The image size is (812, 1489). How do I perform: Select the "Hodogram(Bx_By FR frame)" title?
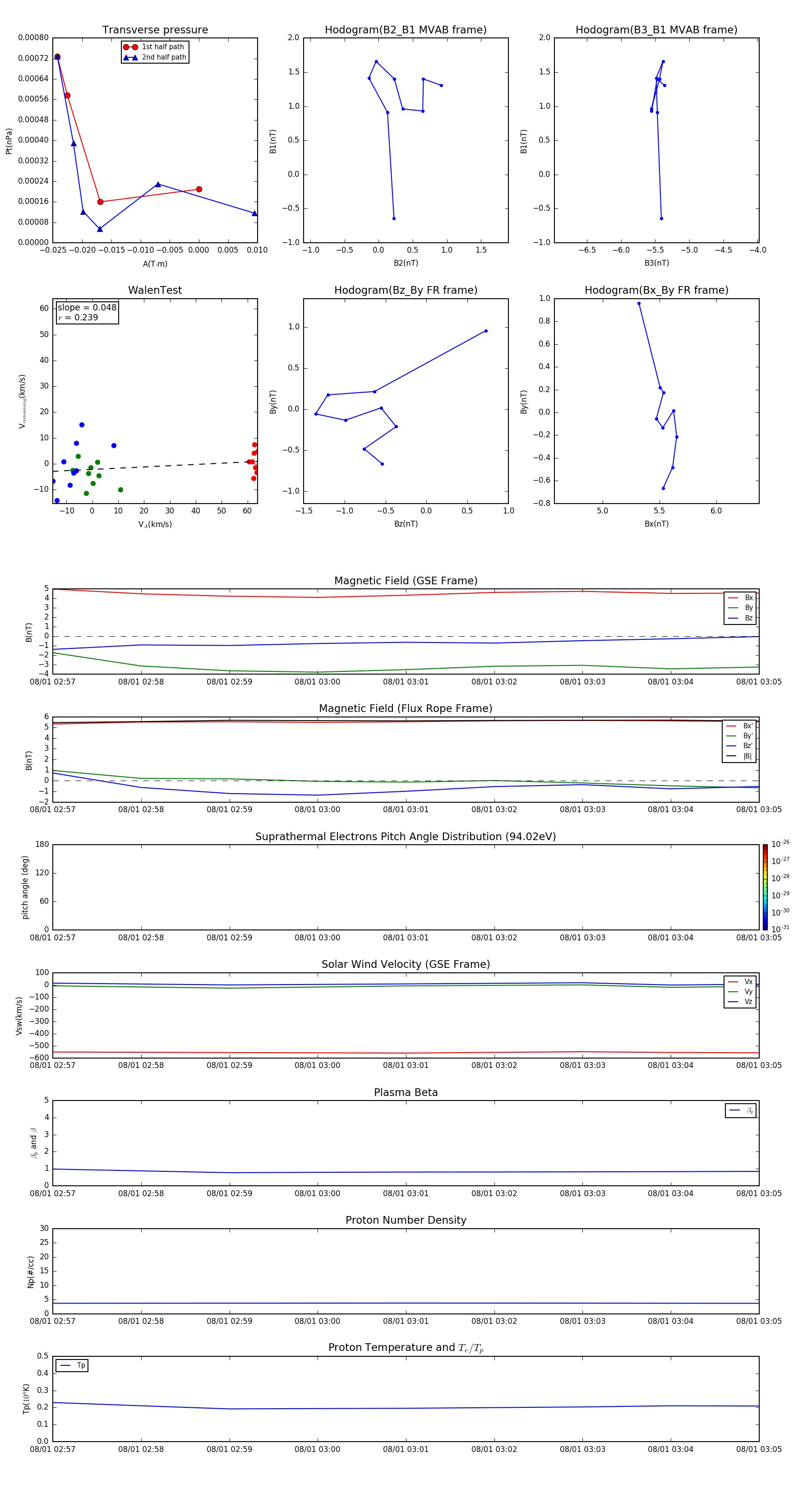(x=656, y=290)
